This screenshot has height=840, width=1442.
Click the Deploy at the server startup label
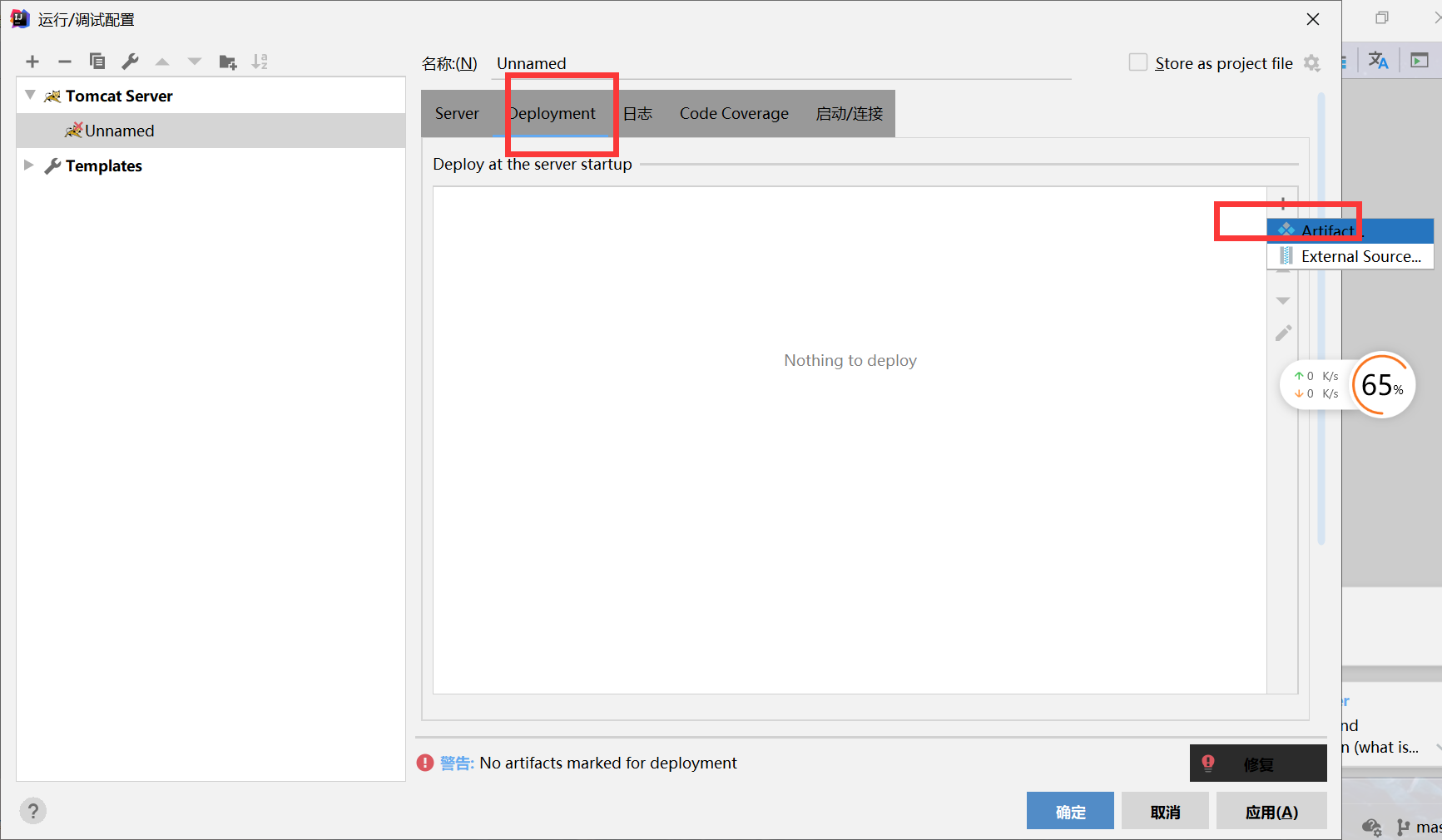coord(533,164)
